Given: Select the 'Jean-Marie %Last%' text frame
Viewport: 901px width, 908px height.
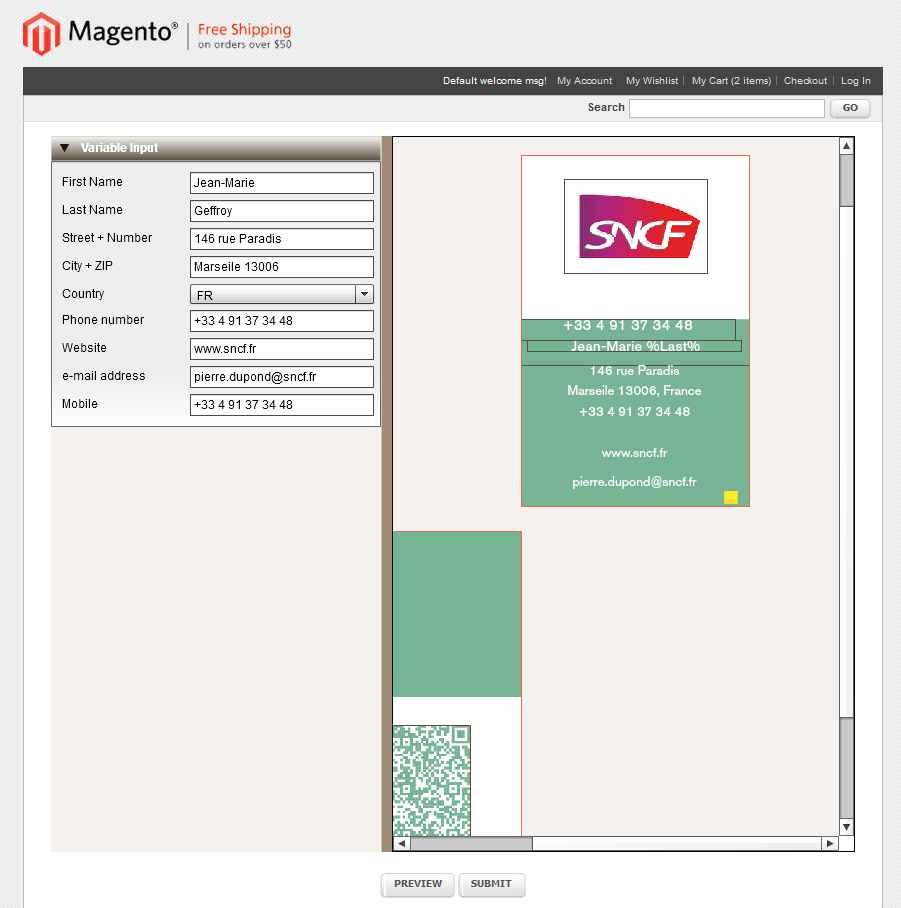Looking at the screenshot, I should pyautogui.click(x=635, y=346).
